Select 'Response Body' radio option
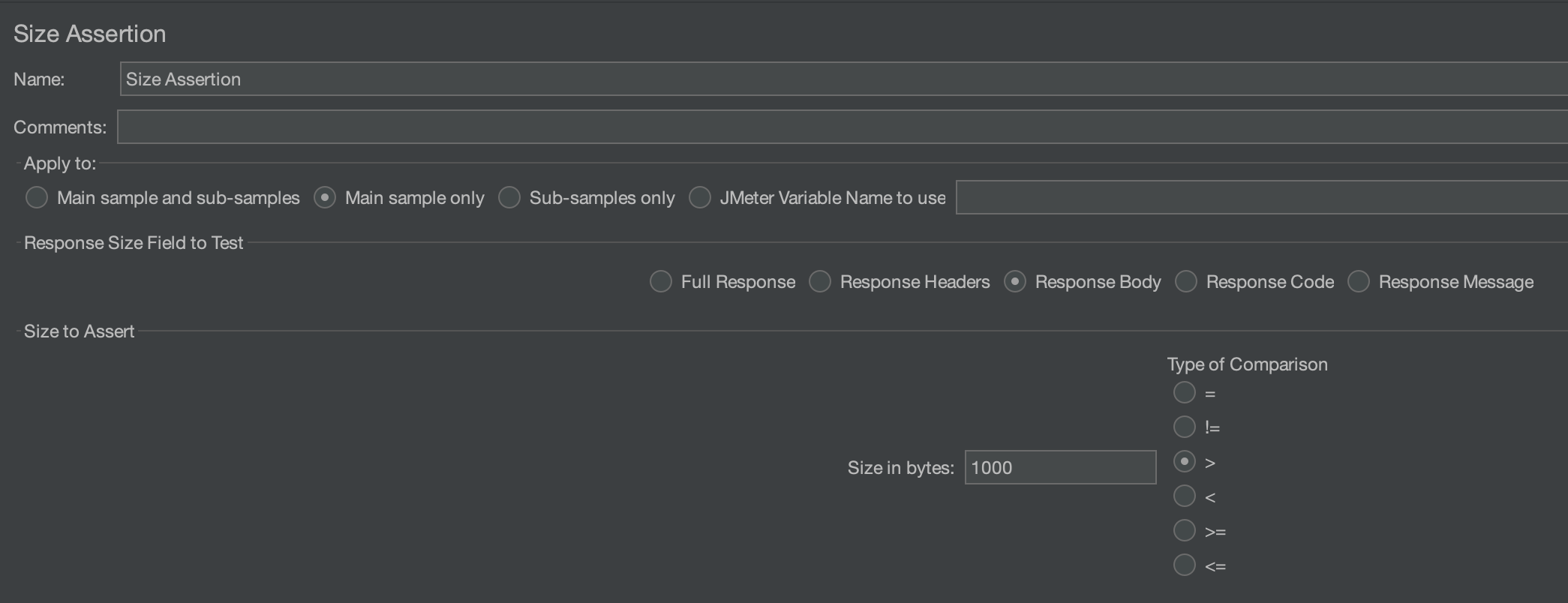The image size is (1568, 603). click(x=1015, y=282)
